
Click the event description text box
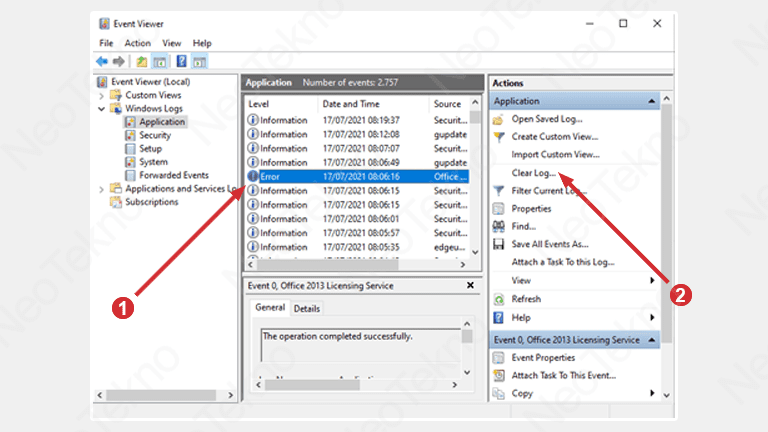pos(360,345)
